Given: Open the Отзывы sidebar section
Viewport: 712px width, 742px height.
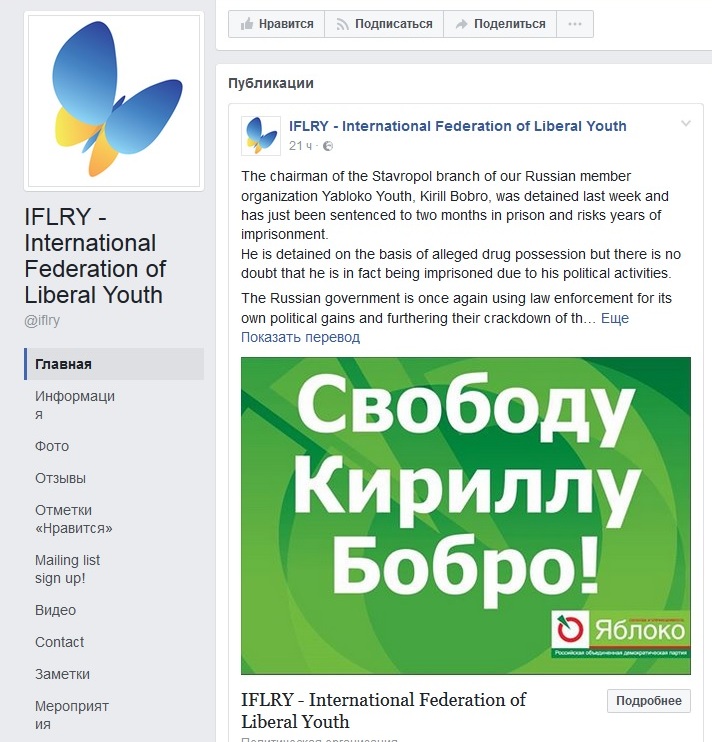Looking at the screenshot, I should [61, 478].
